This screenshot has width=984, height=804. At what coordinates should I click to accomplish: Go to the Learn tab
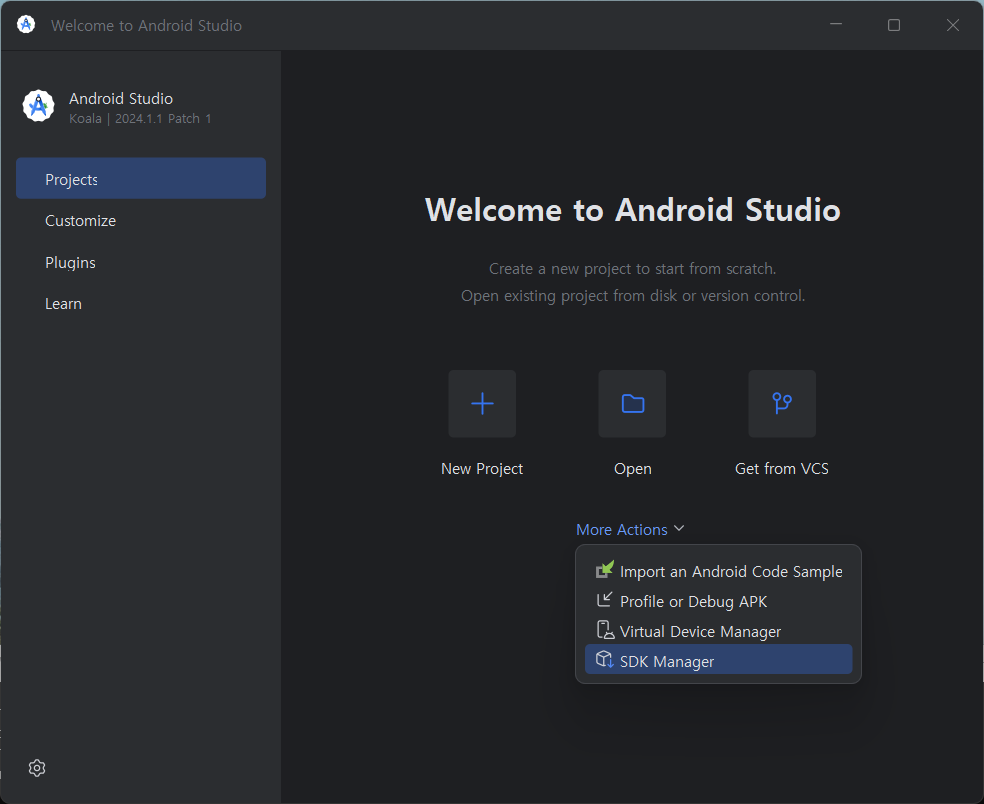pos(141,304)
